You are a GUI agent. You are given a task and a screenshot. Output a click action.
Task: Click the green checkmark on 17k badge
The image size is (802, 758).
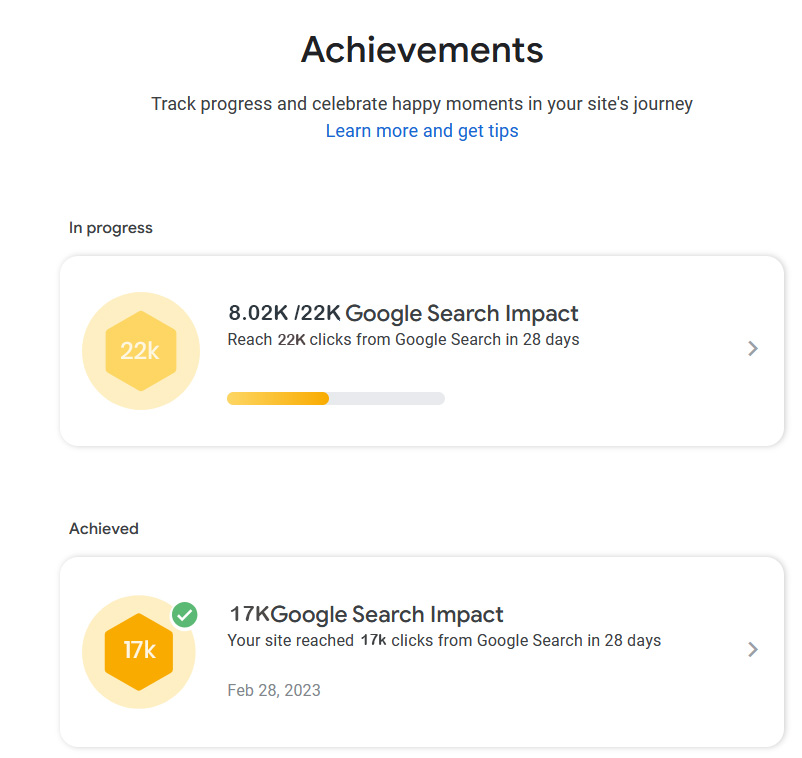[x=184, y=615]
